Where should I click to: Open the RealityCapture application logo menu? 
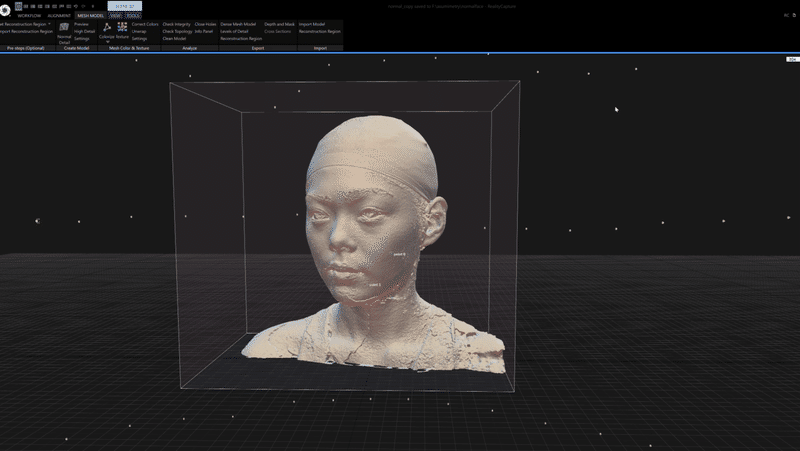[x=5, y=10]
